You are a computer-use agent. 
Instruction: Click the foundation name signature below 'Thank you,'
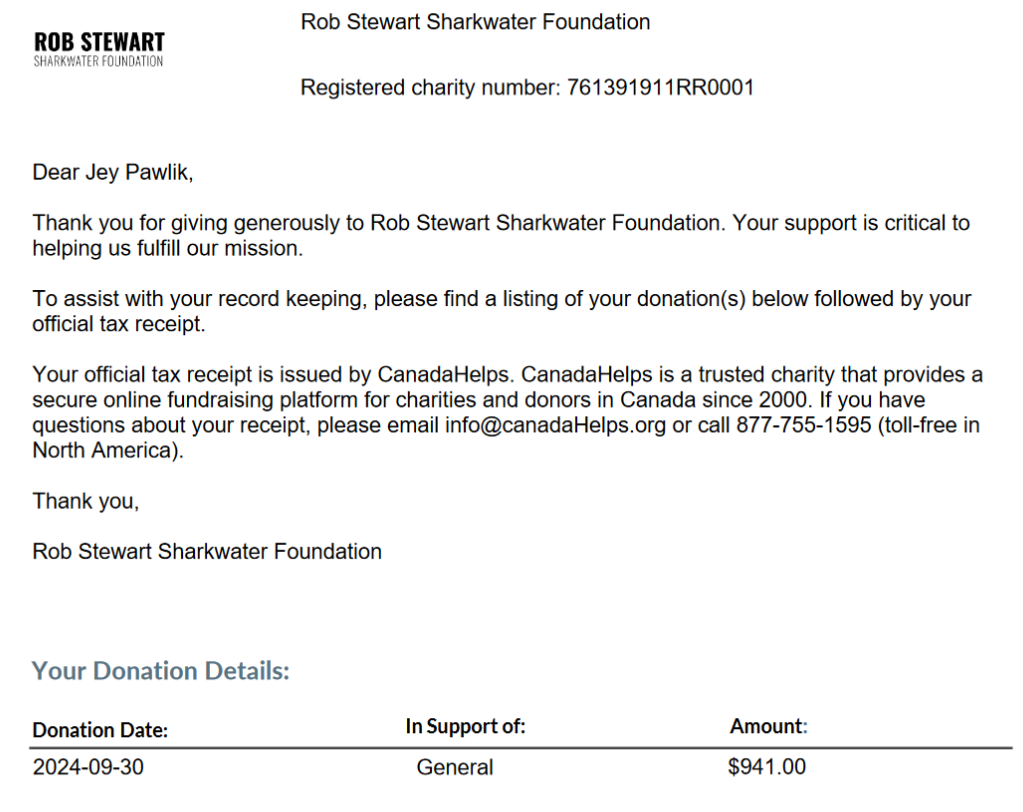click(x=207, y=551)
